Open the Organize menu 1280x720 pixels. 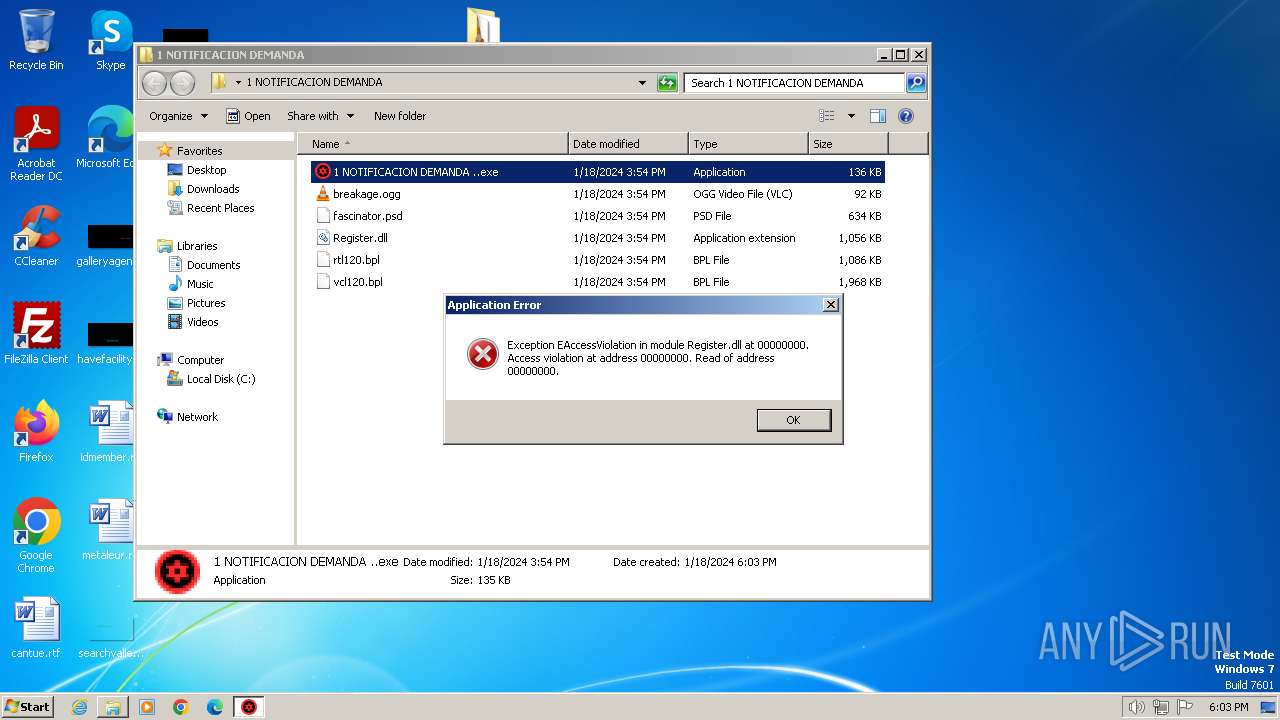pos(178,116)
